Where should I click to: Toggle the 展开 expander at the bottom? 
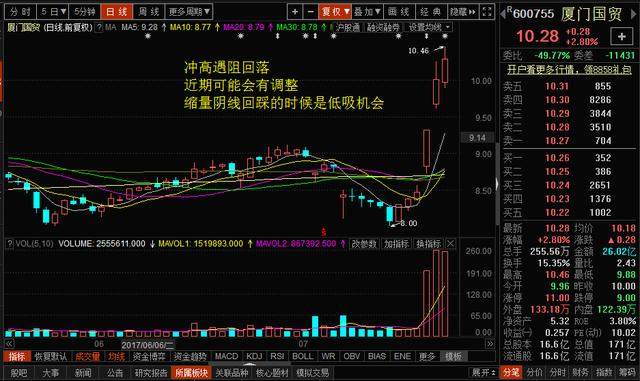(484, 372)
